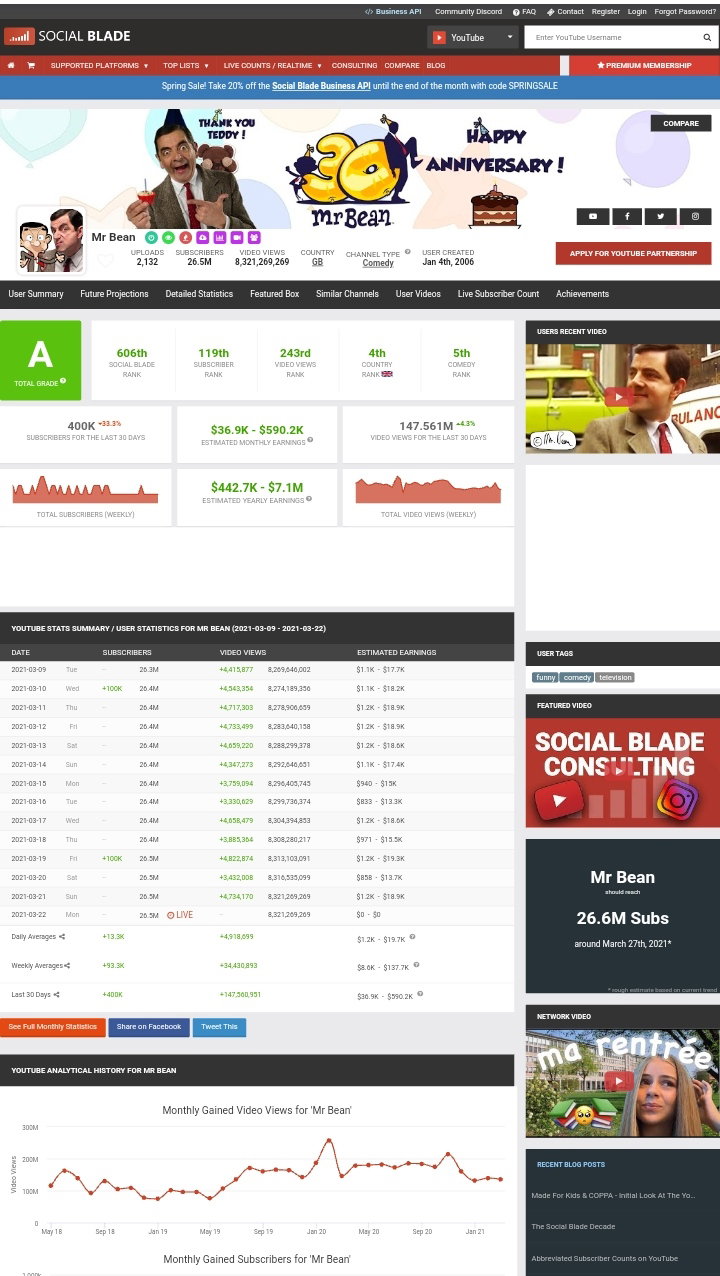This screenshot has height=1276, width=720.
Task: Click share icon next to Last 30 Days
Action: coord(56,995)
